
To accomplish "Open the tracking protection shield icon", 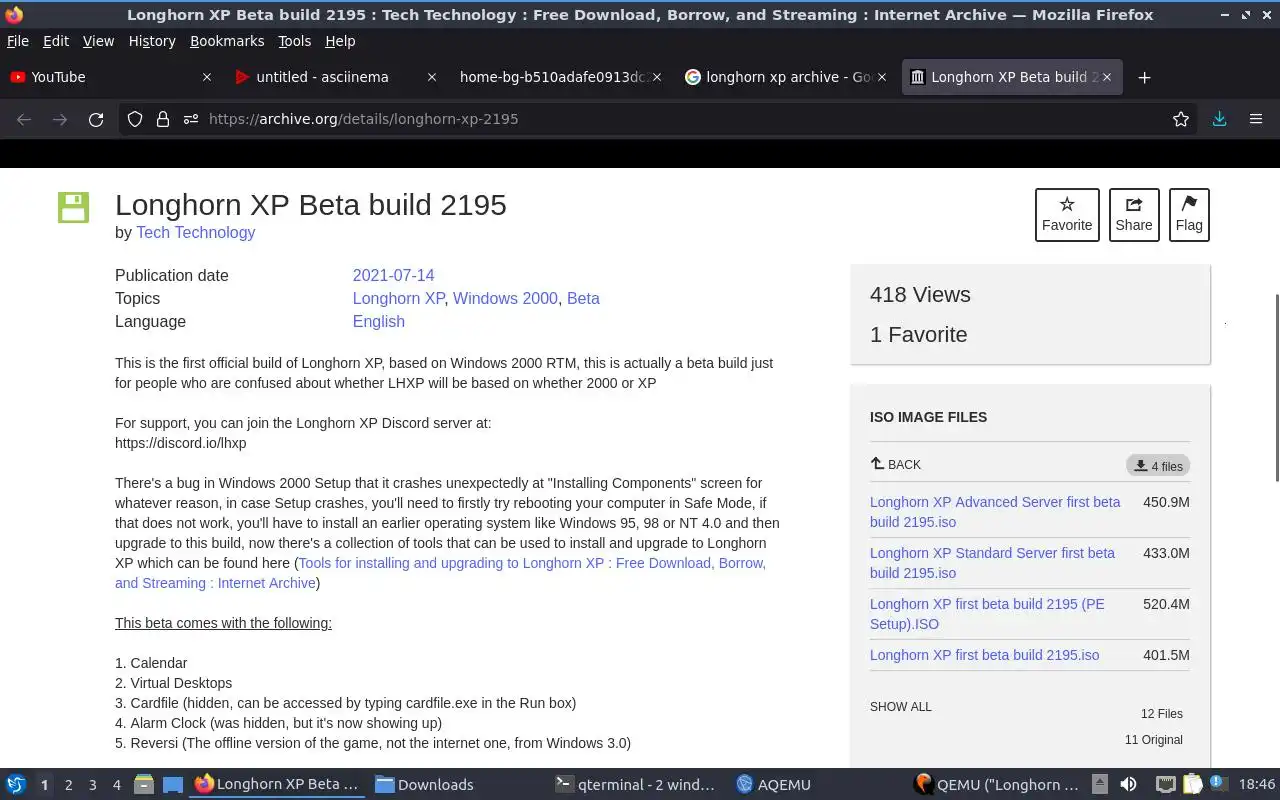I will pyautogui.click(x=135, y=119).
